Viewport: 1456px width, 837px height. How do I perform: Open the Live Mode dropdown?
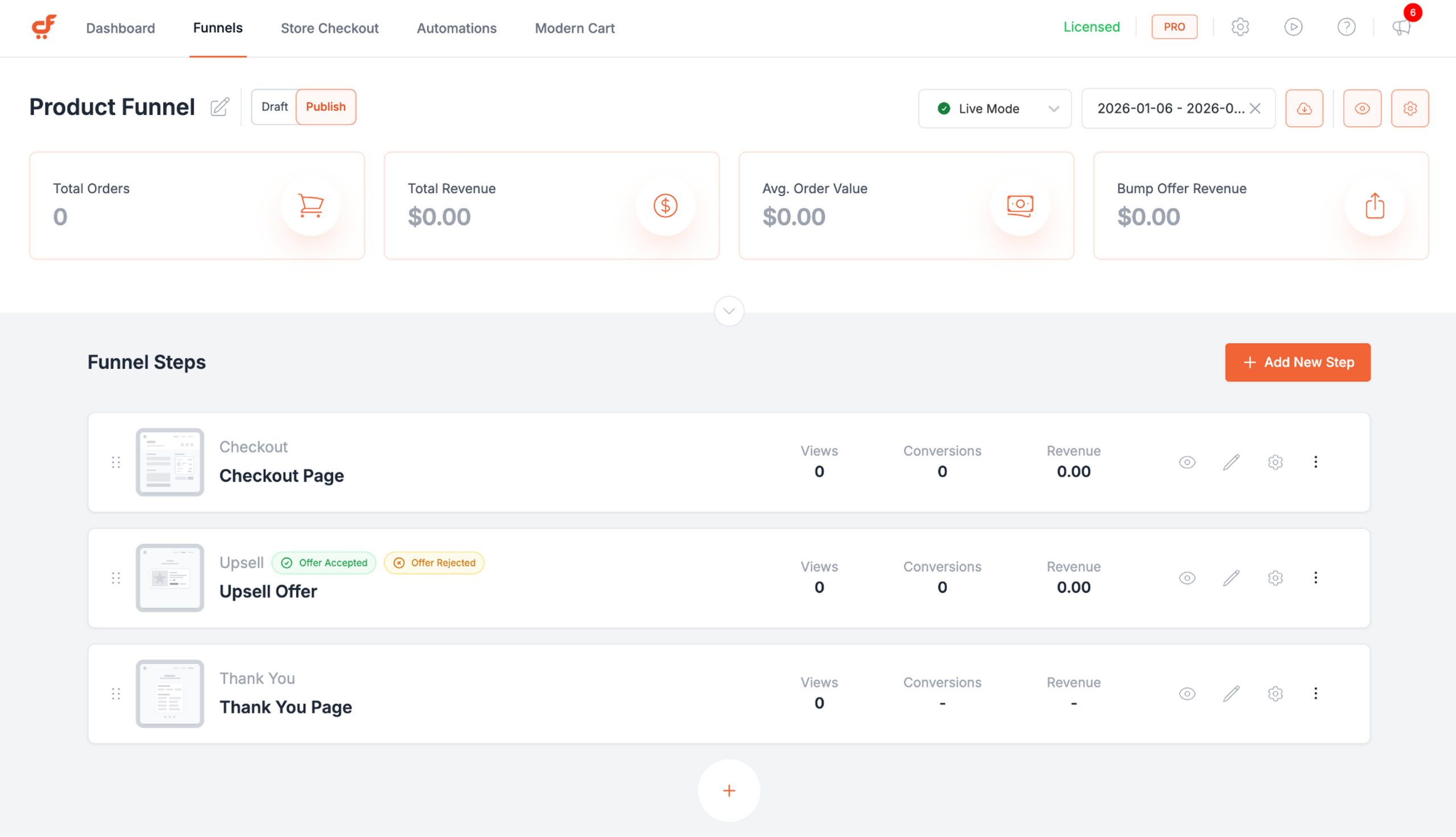coord(994,108)
